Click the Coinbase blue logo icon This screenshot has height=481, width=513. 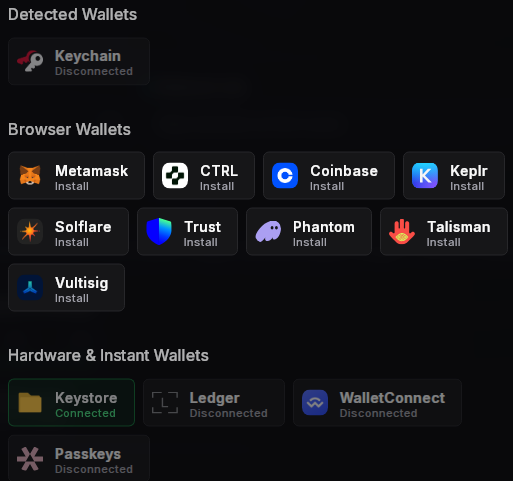tap(285, 175)
